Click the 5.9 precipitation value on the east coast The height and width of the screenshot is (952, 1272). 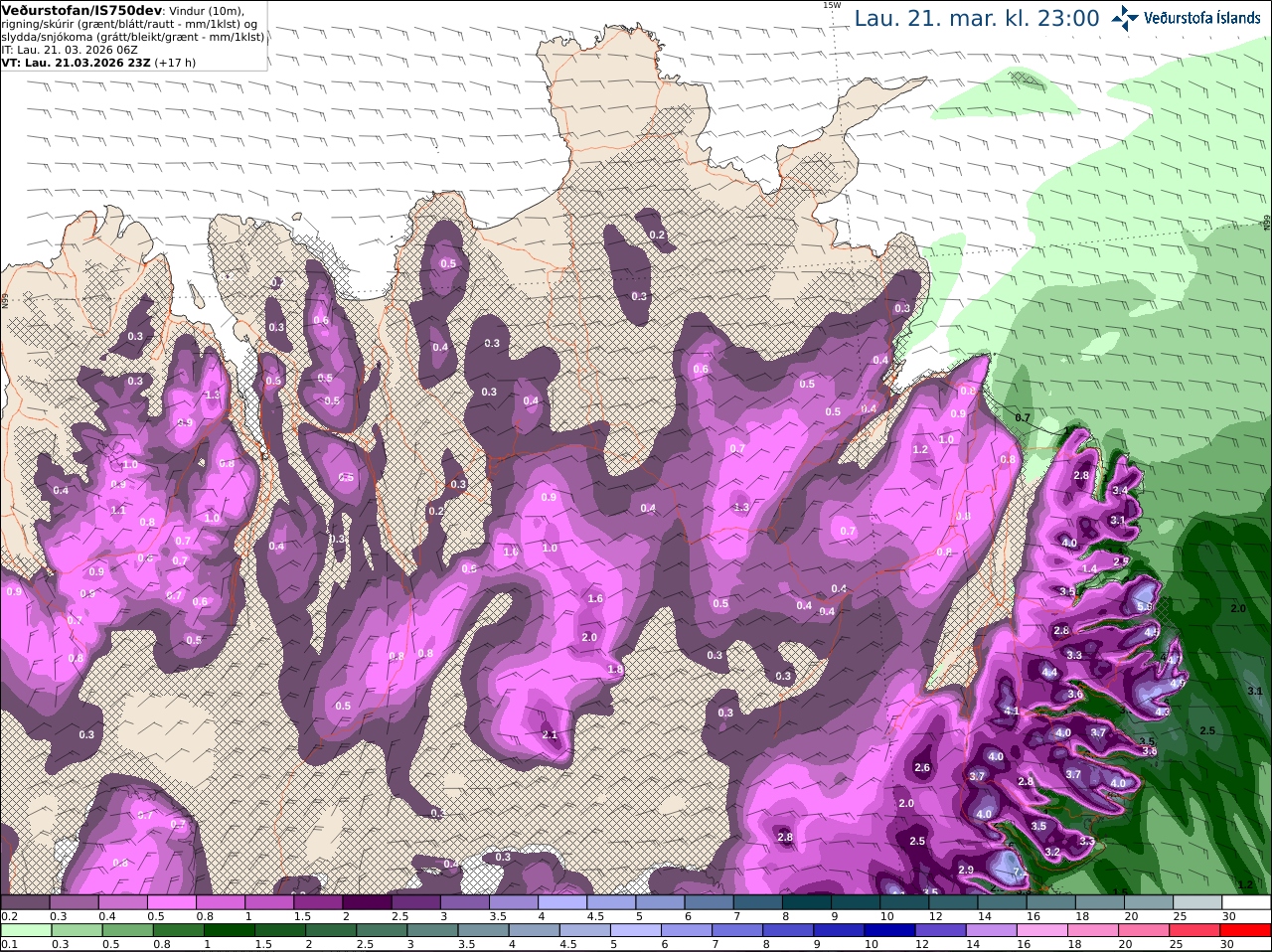[x=1145, y=607]
